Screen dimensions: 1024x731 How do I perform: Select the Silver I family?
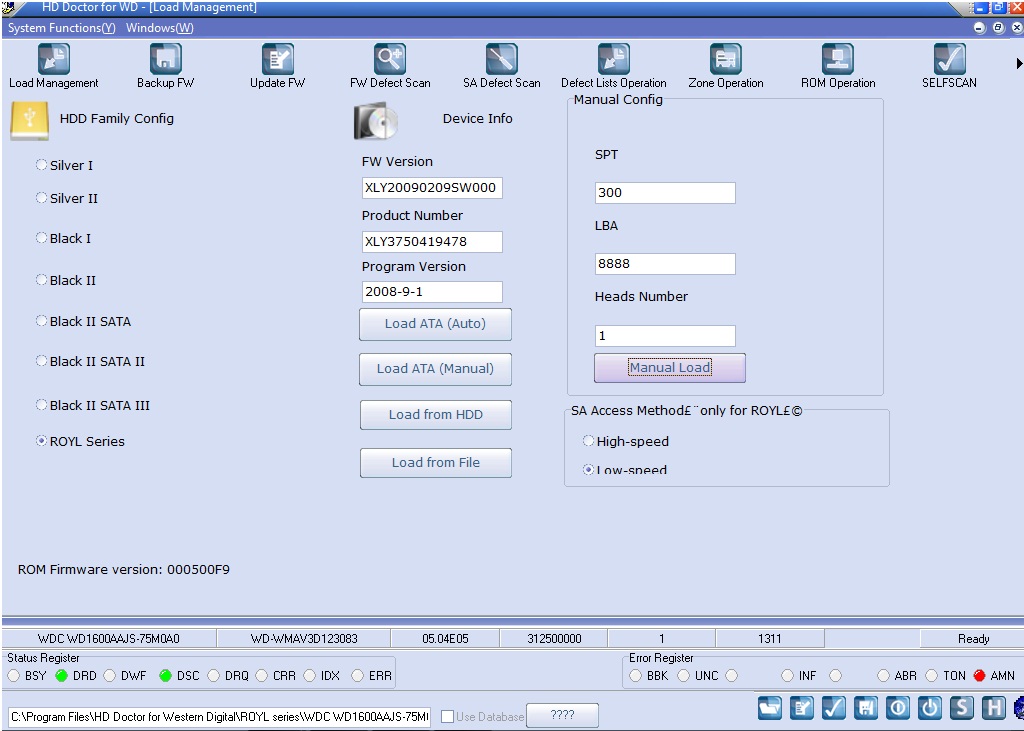[x=42, y=165]
